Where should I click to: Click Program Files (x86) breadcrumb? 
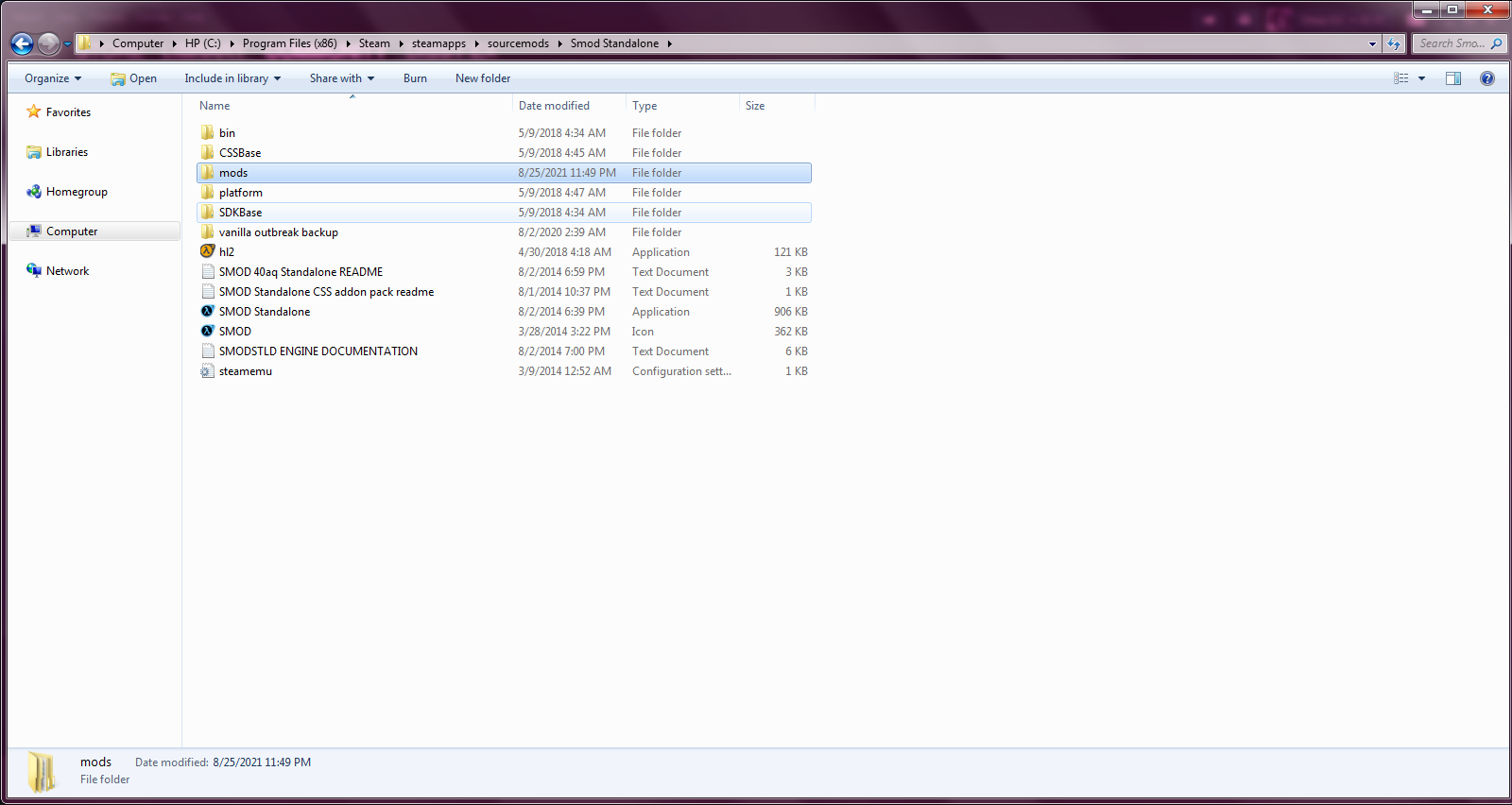(289, 43)
